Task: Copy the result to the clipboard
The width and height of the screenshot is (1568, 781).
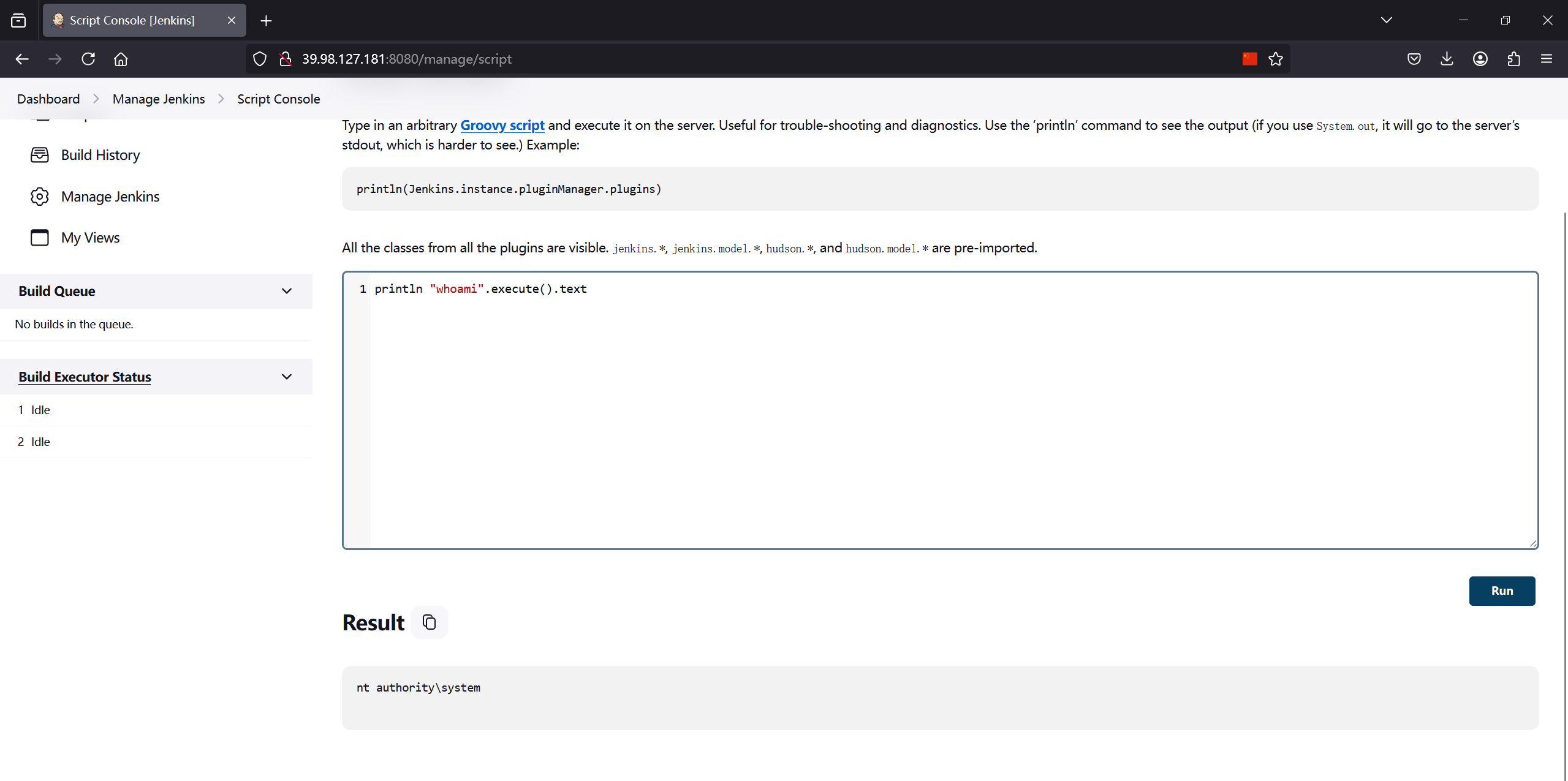Action: (x=430, y=622)
